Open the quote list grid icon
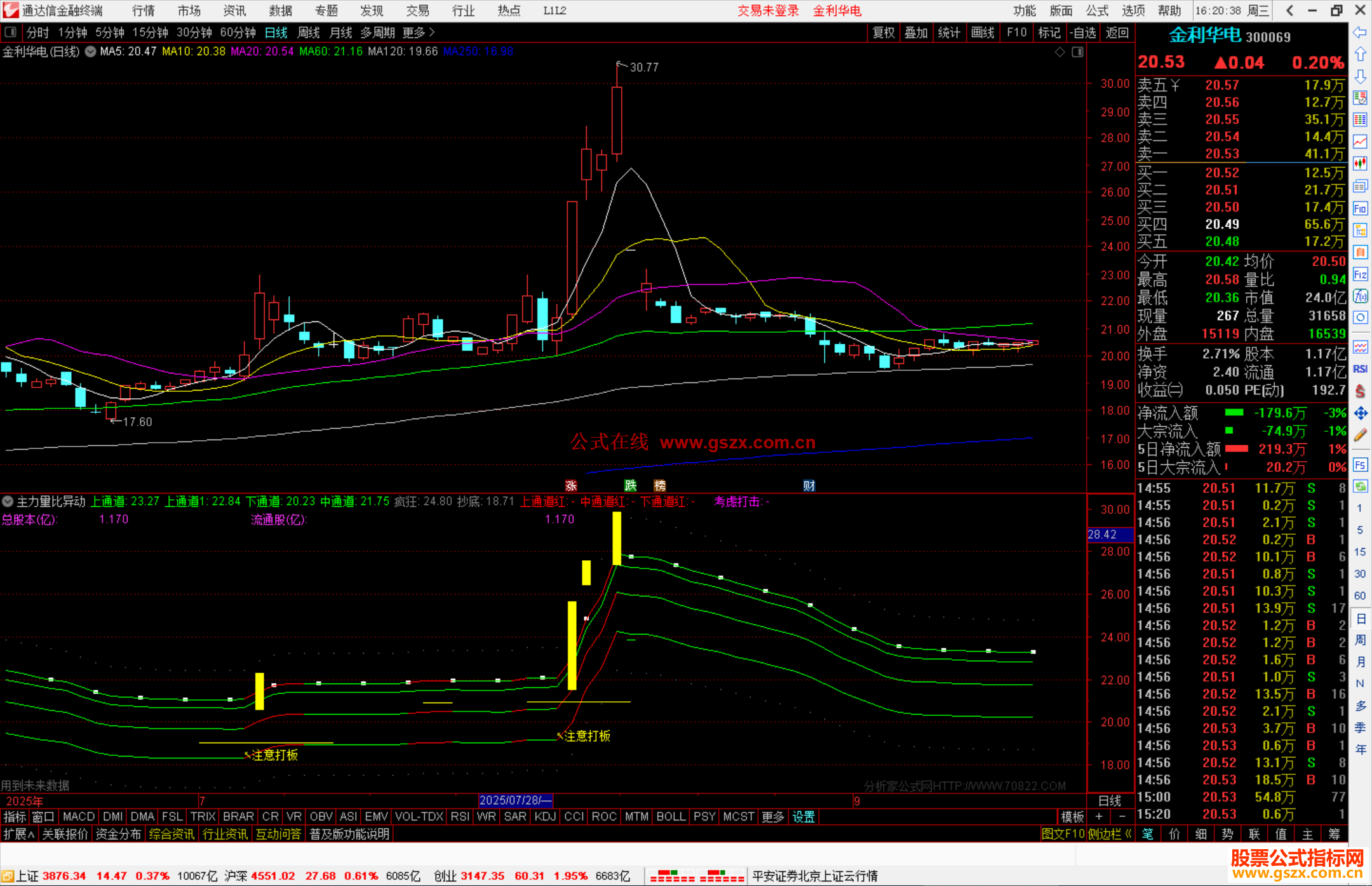The height and width of the screenshot is (886, 1372). pos(1360,120)
